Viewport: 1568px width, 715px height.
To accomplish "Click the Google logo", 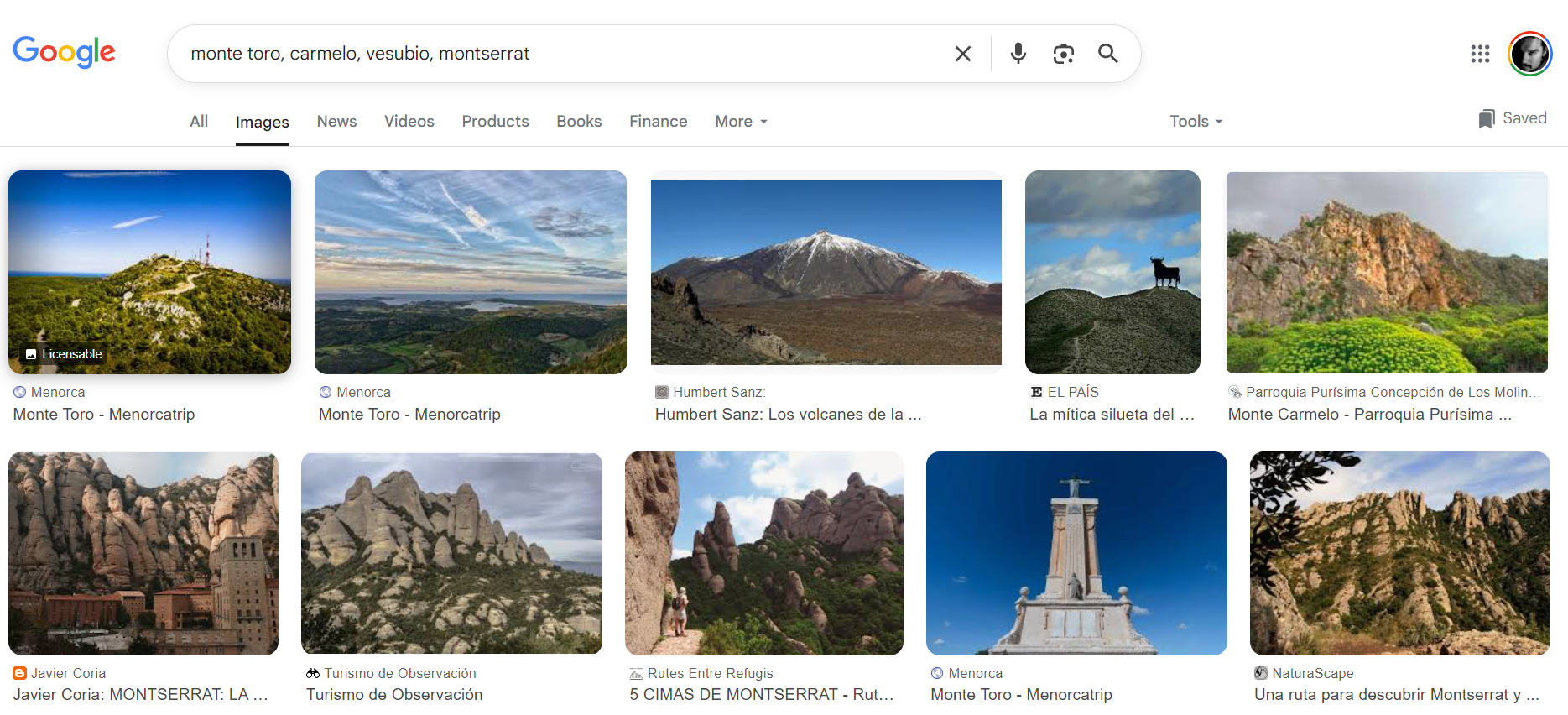I will [x=65, y=52].
